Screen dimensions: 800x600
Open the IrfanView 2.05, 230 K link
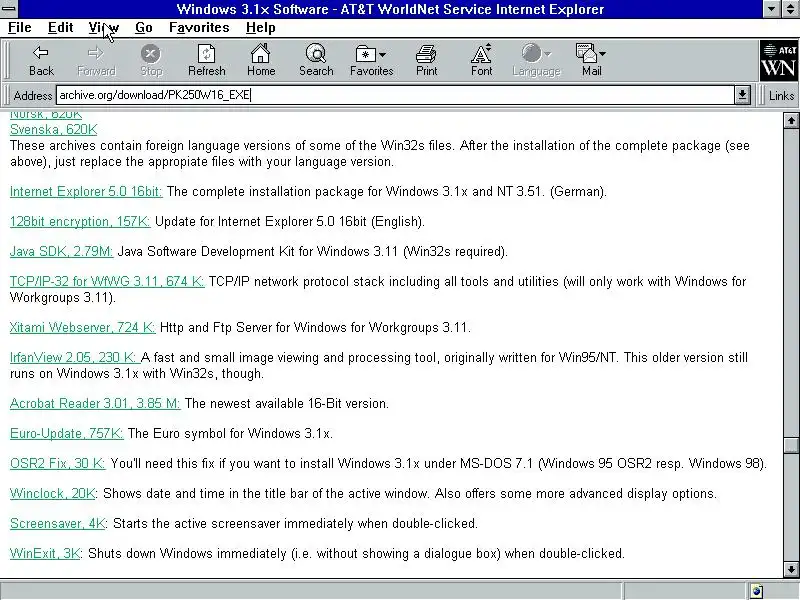(74, 357)
